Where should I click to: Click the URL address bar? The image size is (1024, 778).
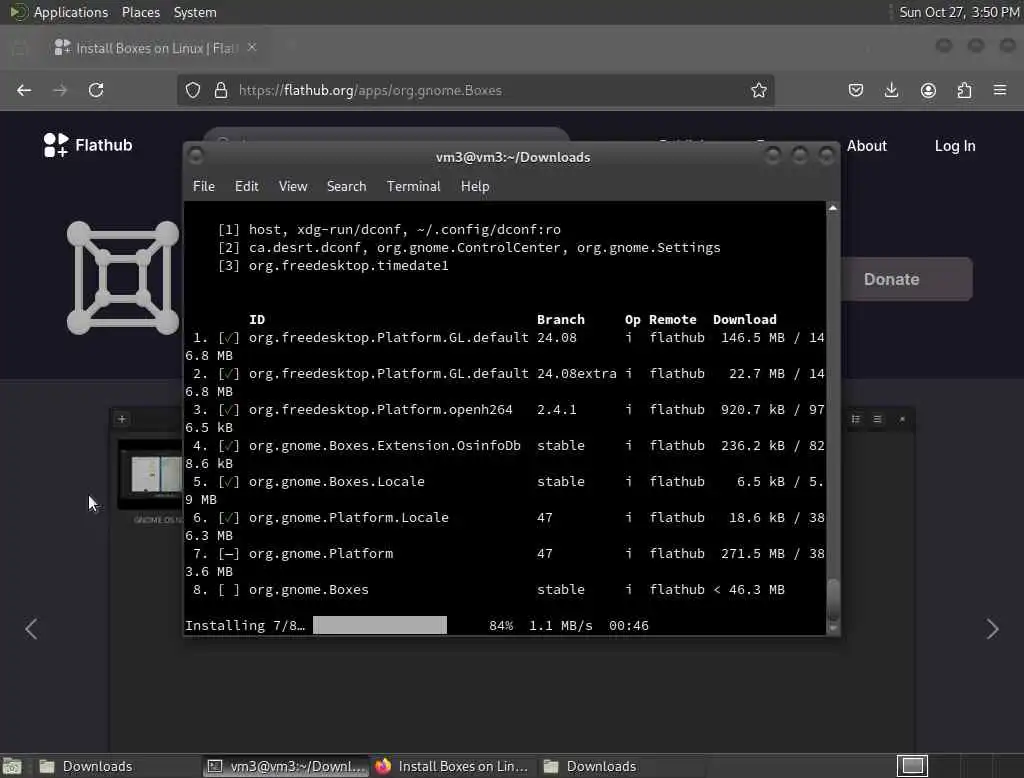(475, 90)
